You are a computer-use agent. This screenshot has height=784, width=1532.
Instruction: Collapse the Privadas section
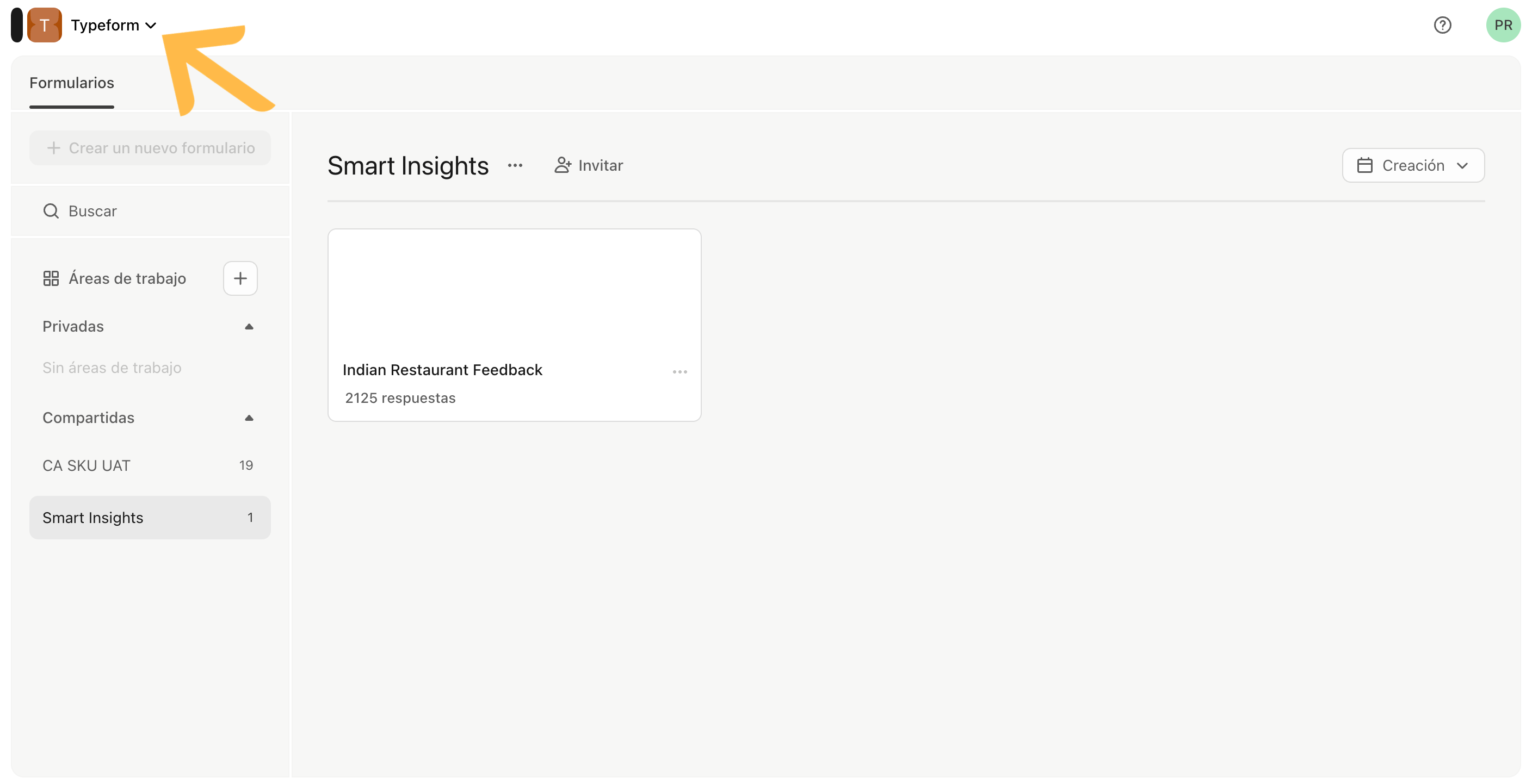[x=249, y=326]
